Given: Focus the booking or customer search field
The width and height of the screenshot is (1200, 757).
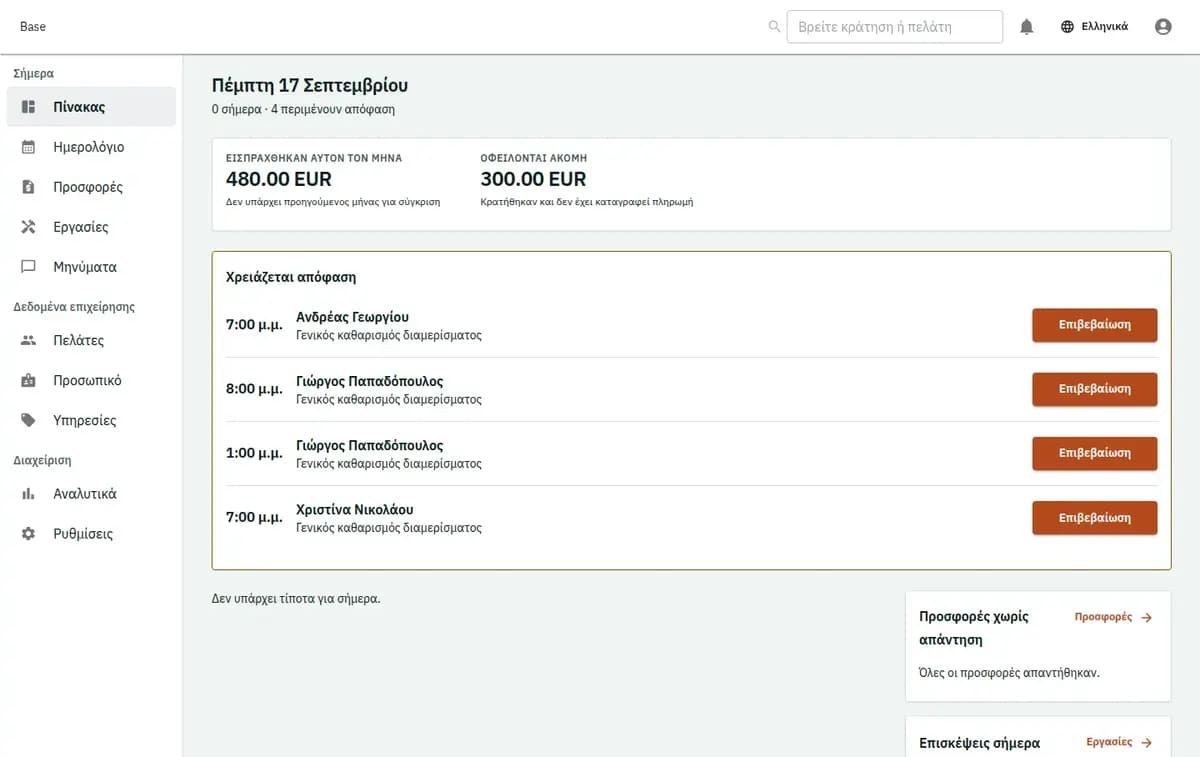Looking at the screenshot, I should 894,27.
